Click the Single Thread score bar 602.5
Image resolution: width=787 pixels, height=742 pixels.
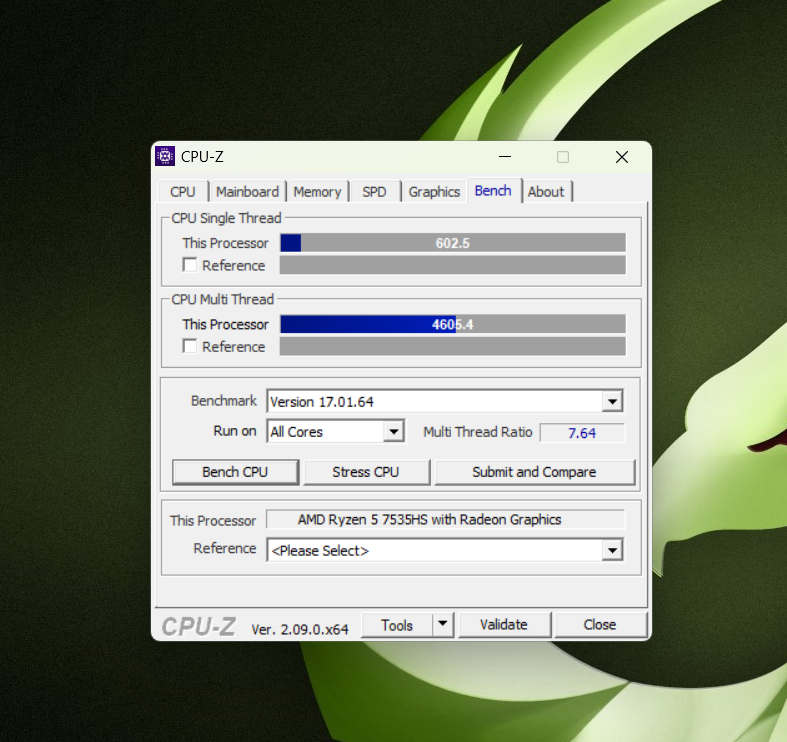[453, 243]
